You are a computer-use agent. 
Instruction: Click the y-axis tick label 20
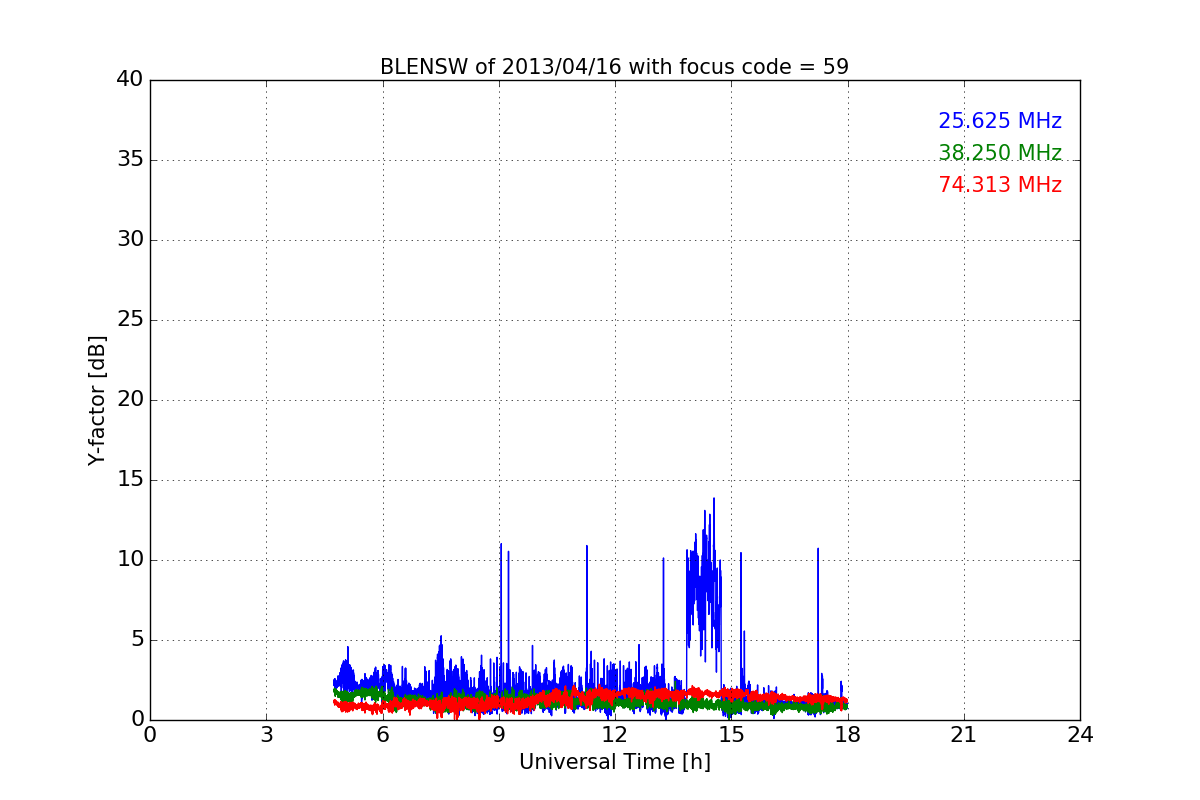pyautogui.click(x=130, y=400)
